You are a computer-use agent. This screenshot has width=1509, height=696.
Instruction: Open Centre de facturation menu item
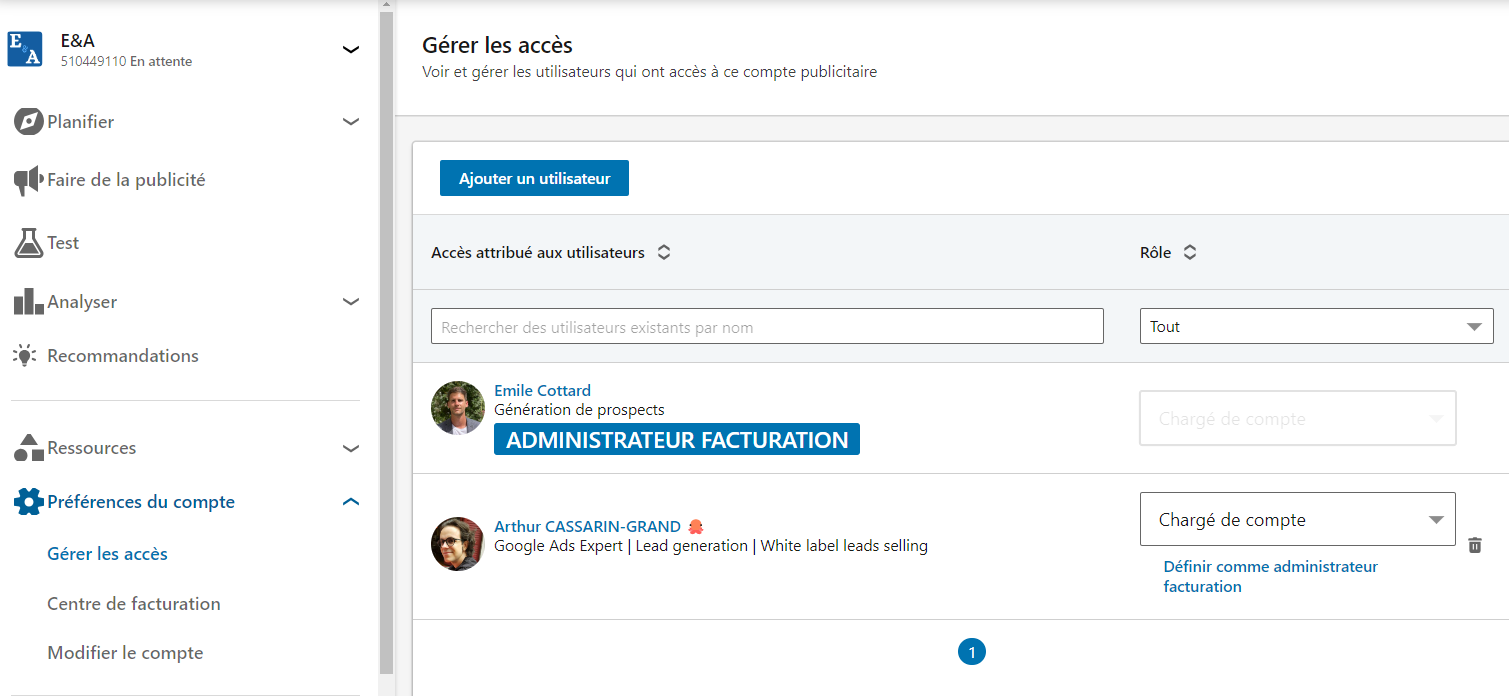(134, 604)
